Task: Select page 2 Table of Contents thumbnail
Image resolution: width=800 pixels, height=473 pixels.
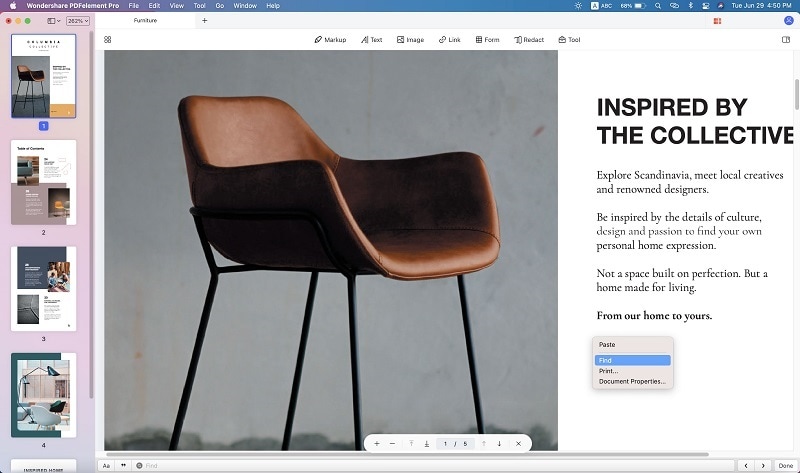Action: [43, 182]
